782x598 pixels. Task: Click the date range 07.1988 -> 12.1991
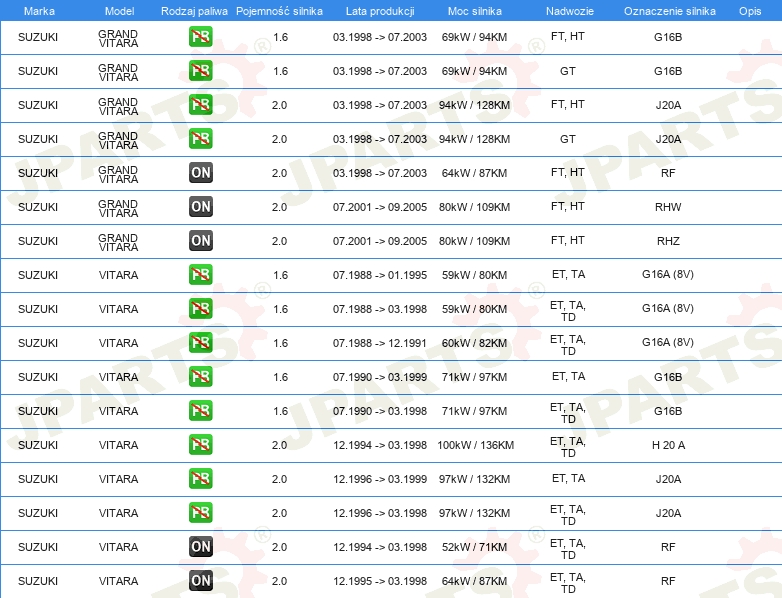click(380, 343)
